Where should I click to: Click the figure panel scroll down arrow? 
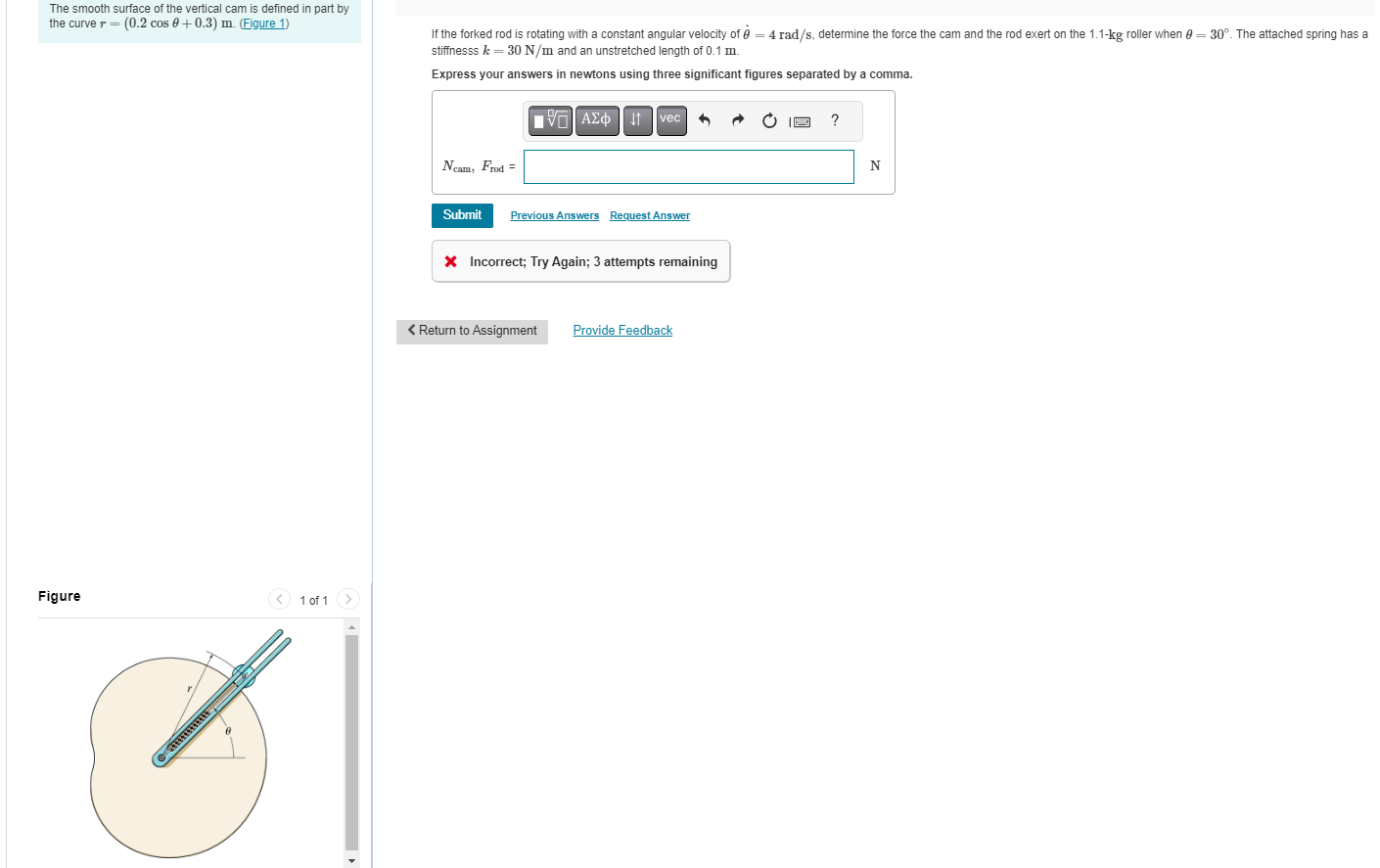(x=352, y=860)
